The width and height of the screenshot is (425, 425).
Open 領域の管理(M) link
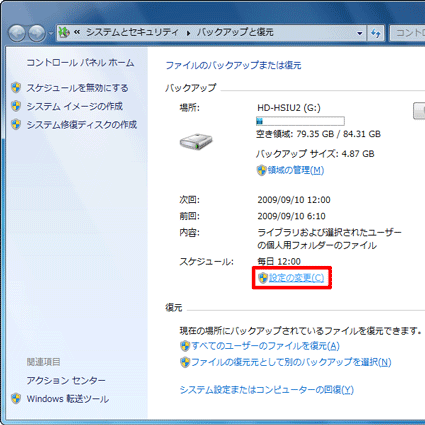(x=296, y=170)
